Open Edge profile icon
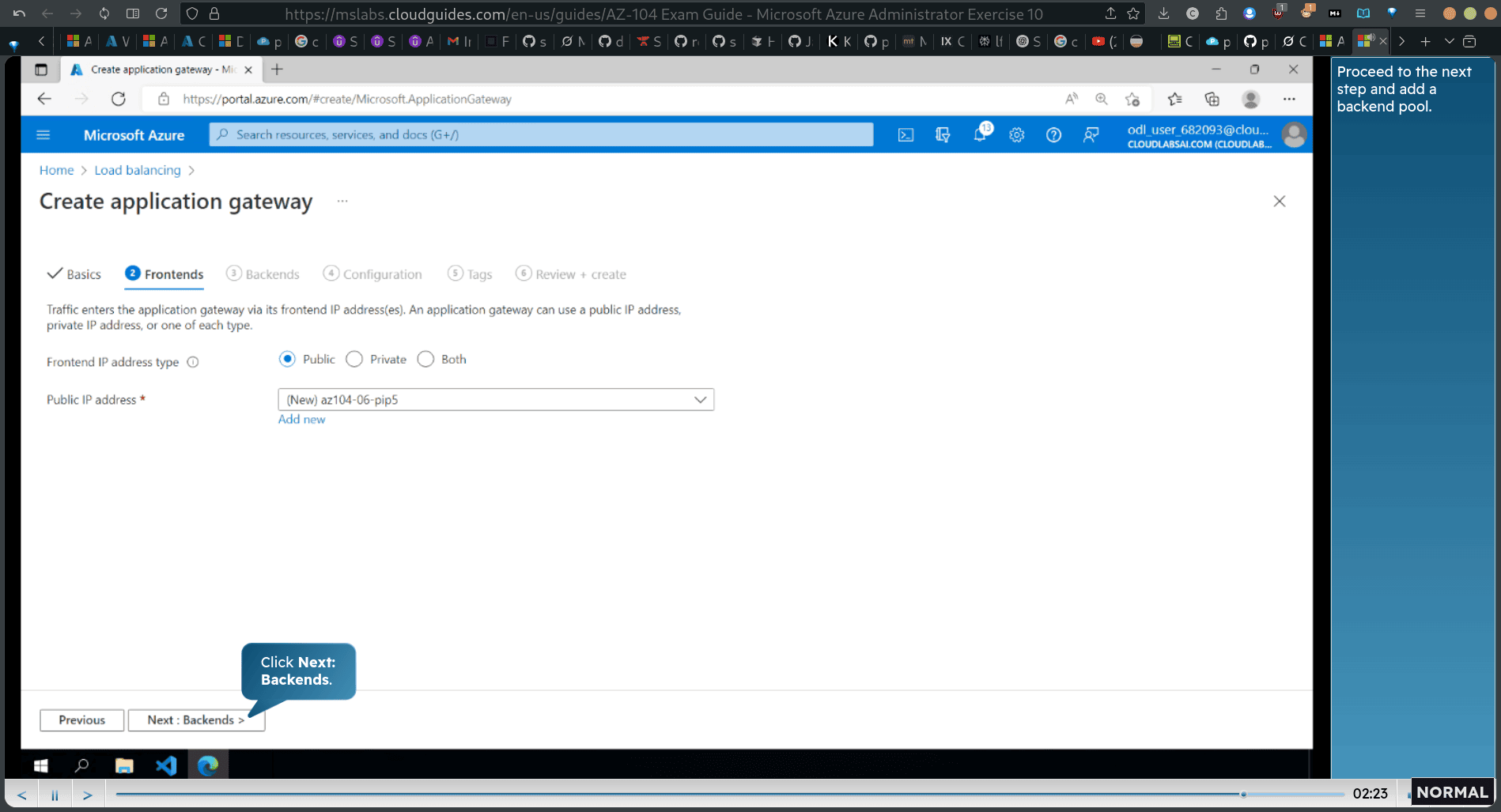 click(x=1251, y=99)
